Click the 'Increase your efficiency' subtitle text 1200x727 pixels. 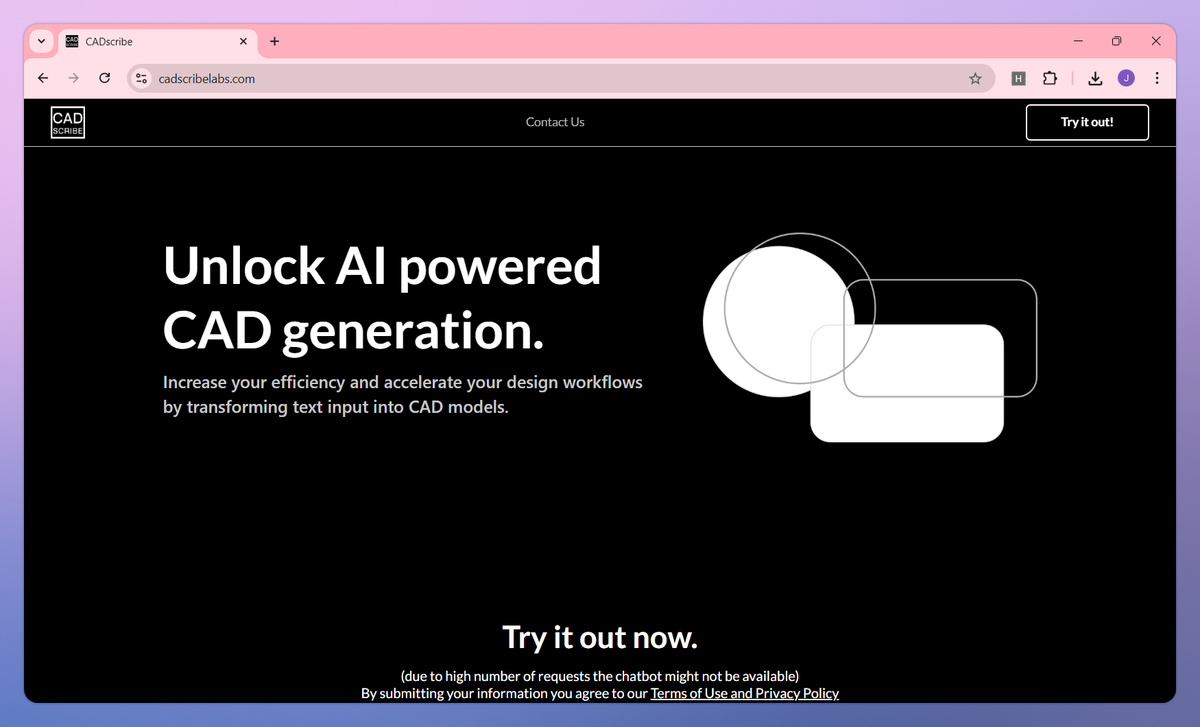click(403, 395)
